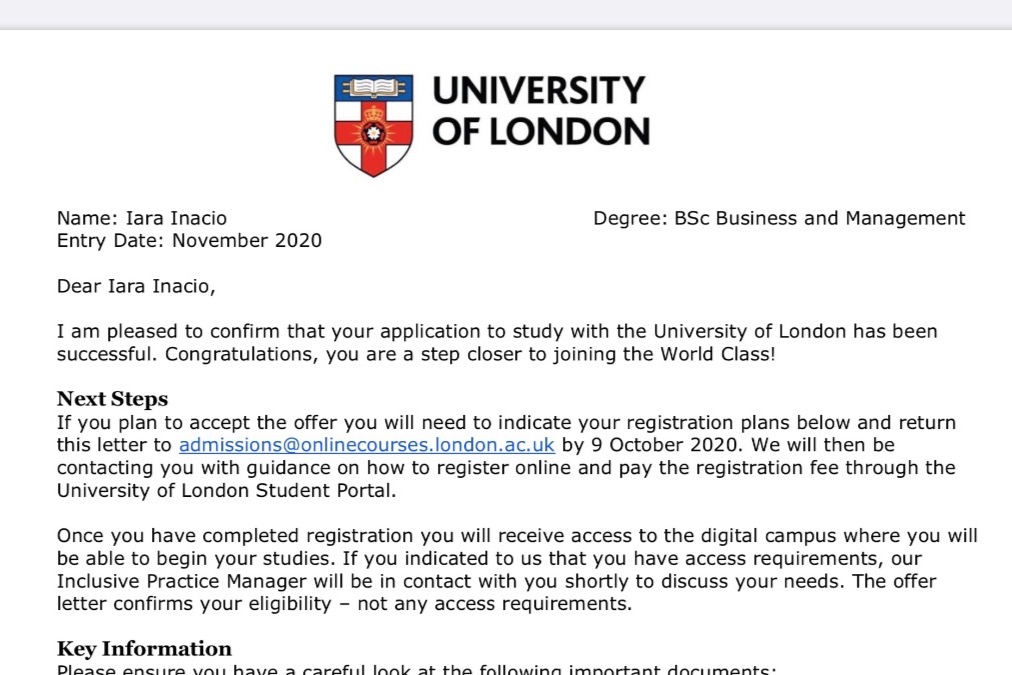Select the Name: Iara Inacio line
1012x675 pixels.
point(142,218)
